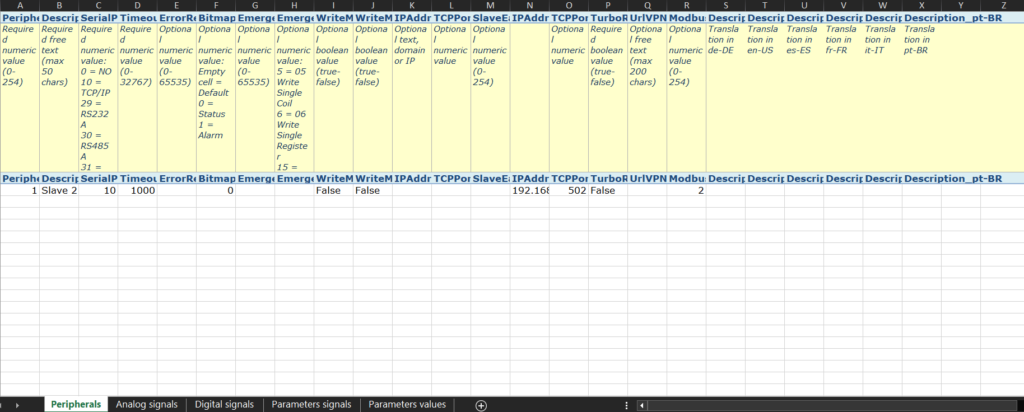Image resolution: width=1024 pixels, height=412 pixels.
Task: Click the yellow 'Translation in de-DE' description cell
Action: pos(725,98)
